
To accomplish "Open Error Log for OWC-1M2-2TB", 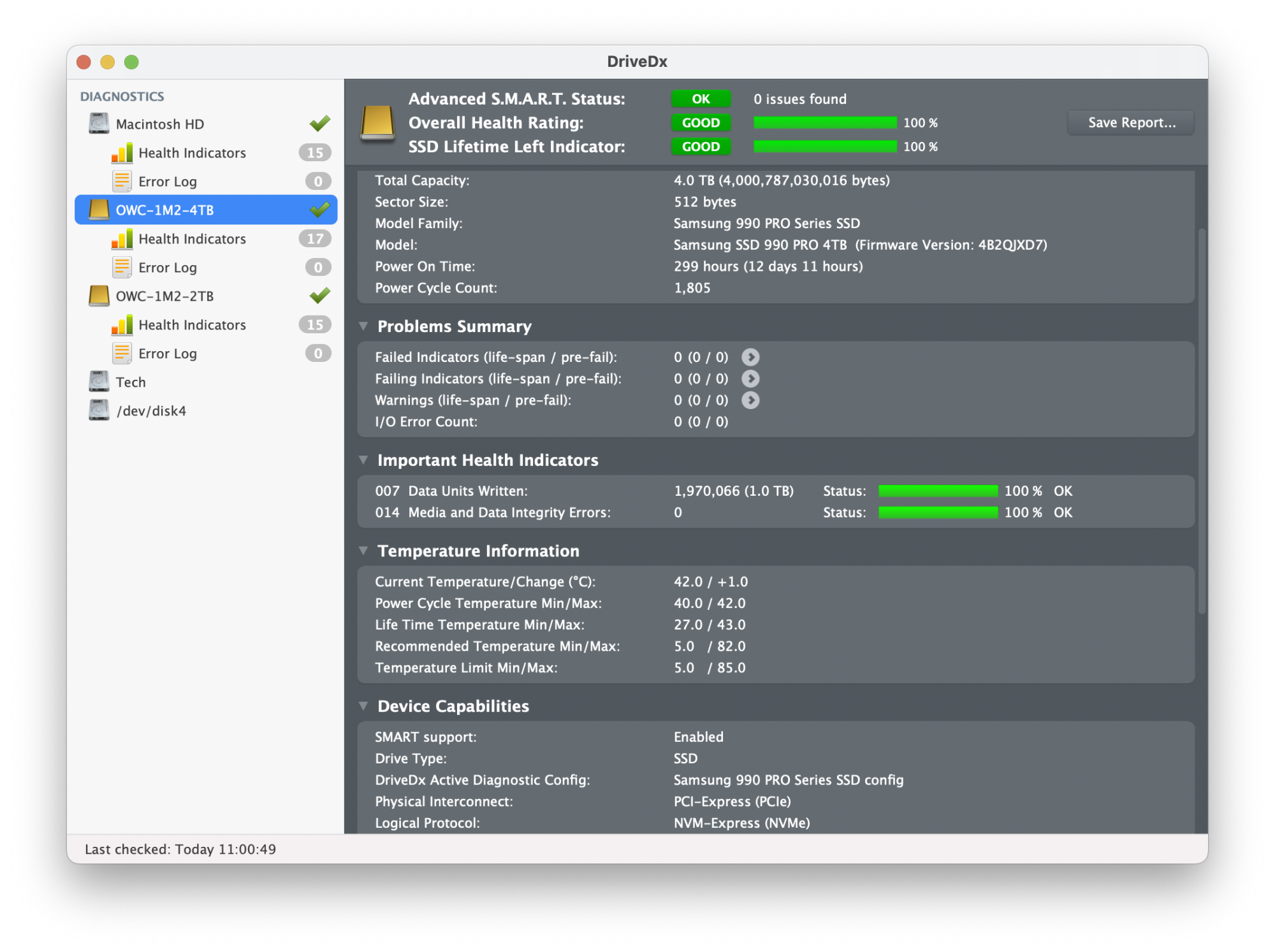I will click(x=206, y=354).
